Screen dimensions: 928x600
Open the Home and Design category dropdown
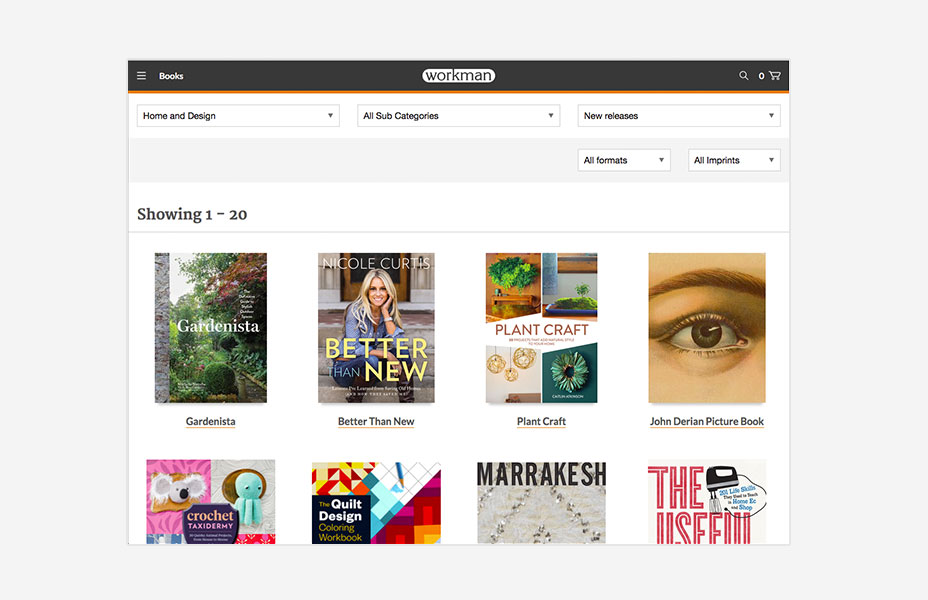238,116
